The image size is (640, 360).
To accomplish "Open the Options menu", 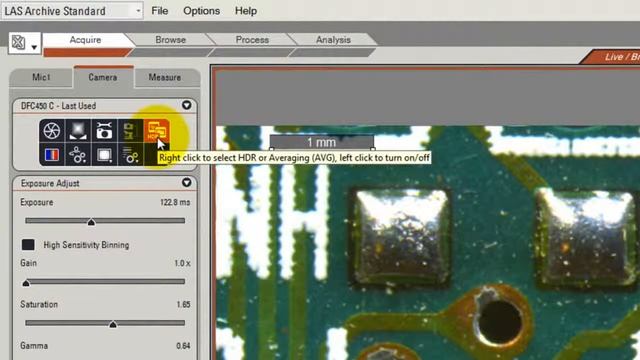I will pos(201,11).
